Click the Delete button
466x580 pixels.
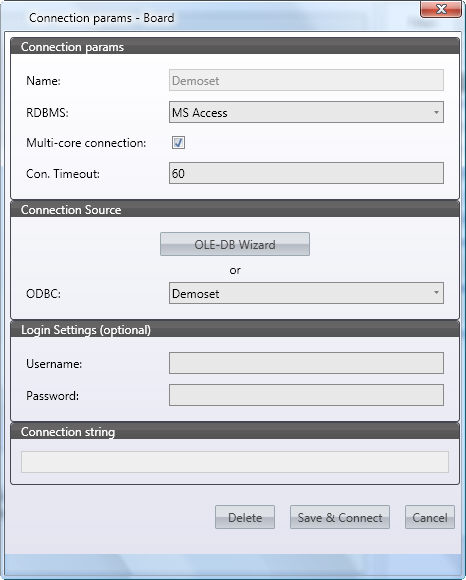coord(245,517)
